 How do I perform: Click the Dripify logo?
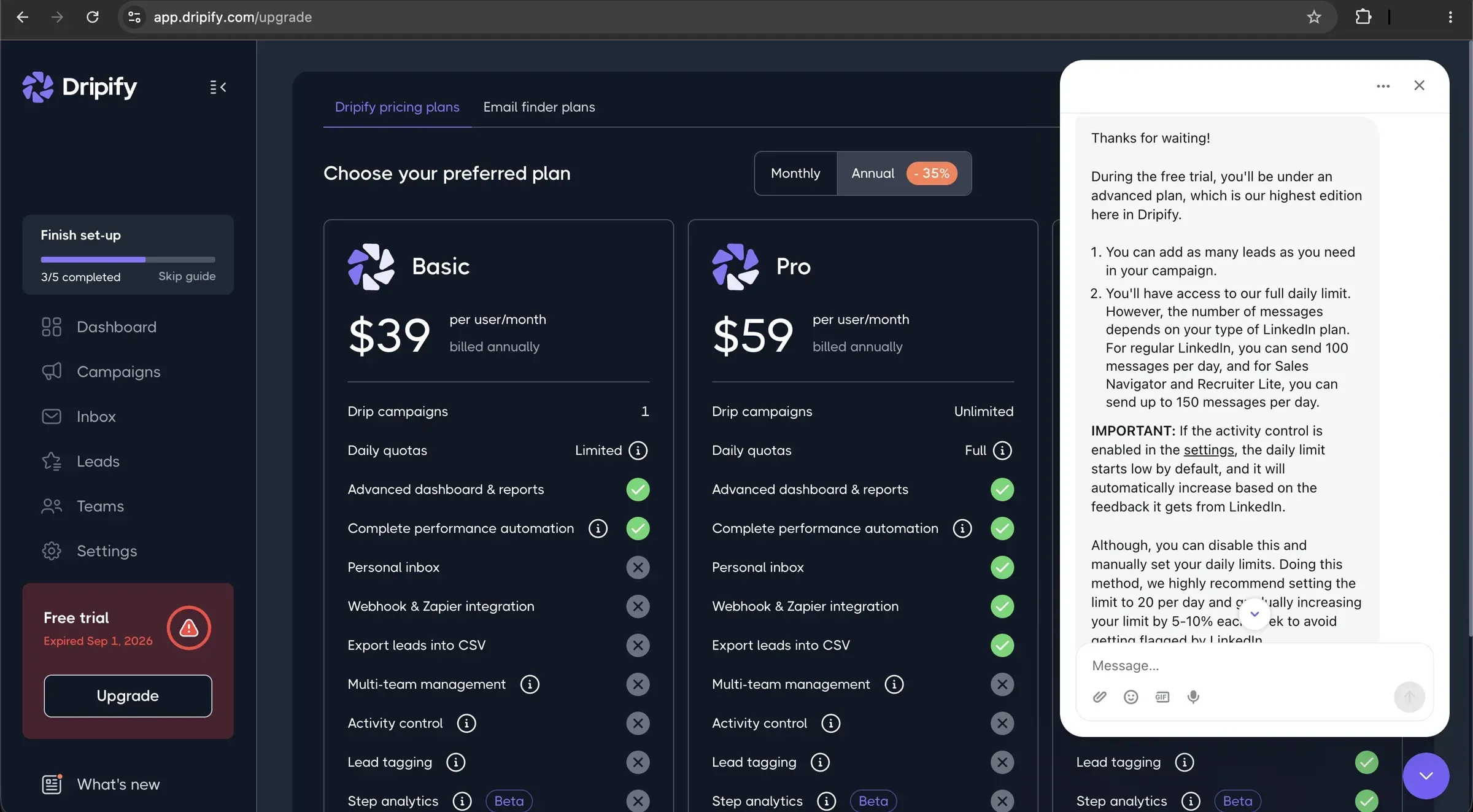tap(80, 87)
